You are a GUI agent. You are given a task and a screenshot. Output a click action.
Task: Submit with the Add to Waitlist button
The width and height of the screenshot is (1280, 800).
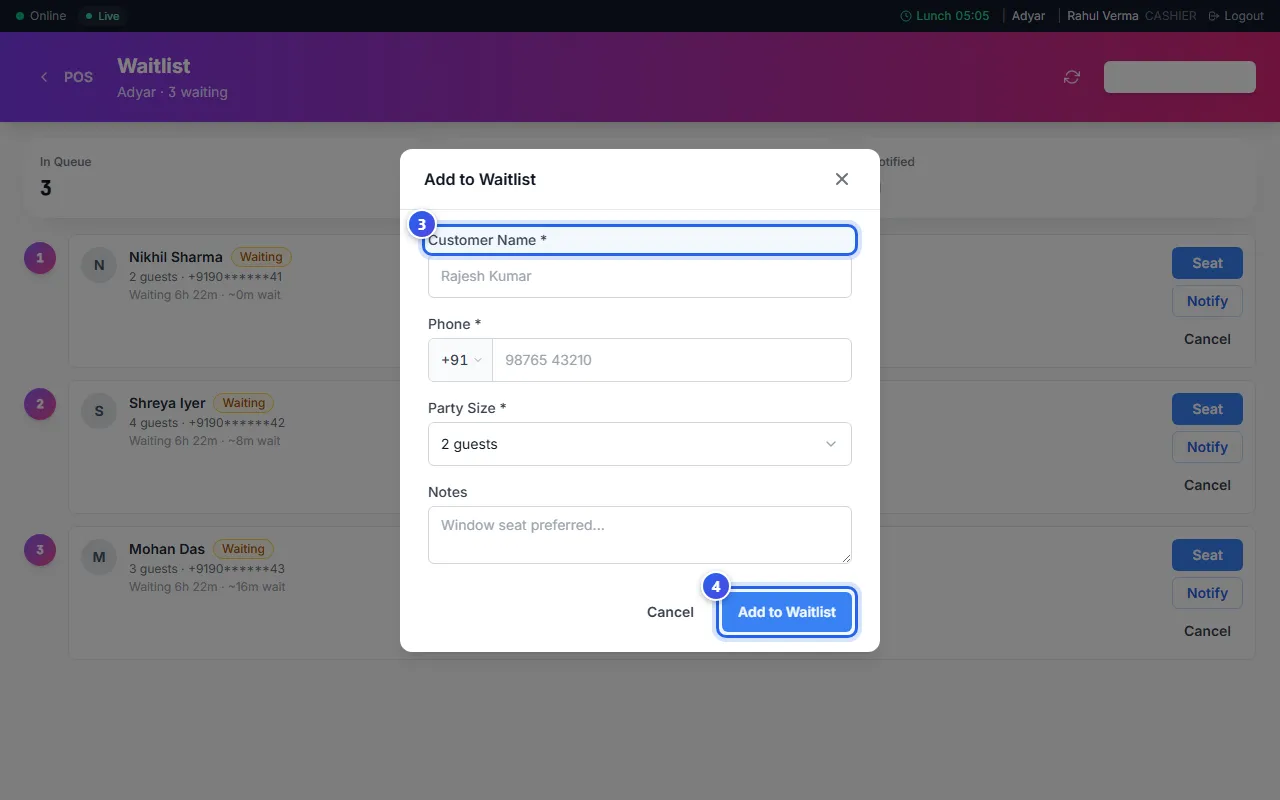(x=787, y=612)
